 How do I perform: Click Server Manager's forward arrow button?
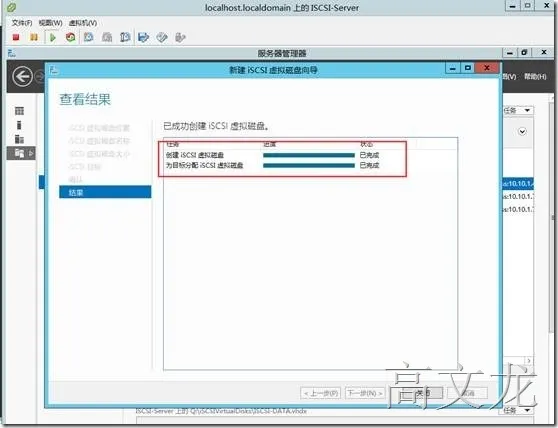point(40,76)
